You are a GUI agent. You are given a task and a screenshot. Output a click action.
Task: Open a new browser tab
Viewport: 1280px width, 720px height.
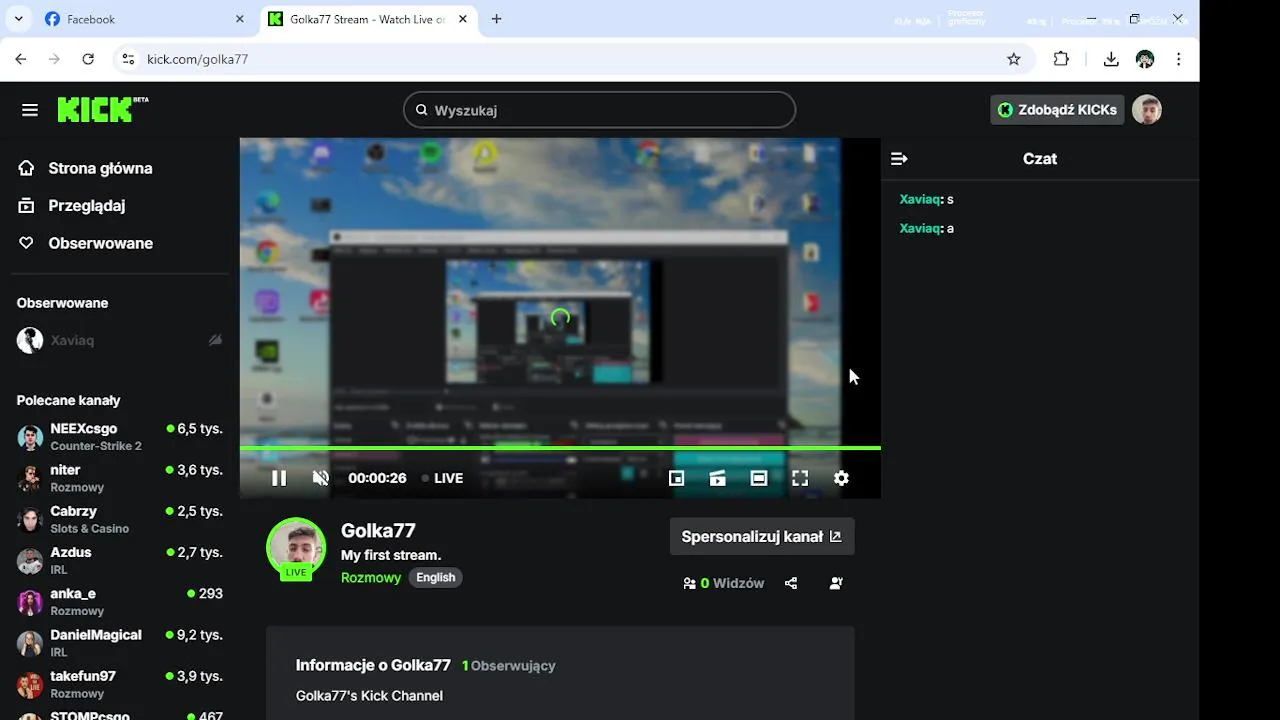pyautogui.click(x=496, y=19)
